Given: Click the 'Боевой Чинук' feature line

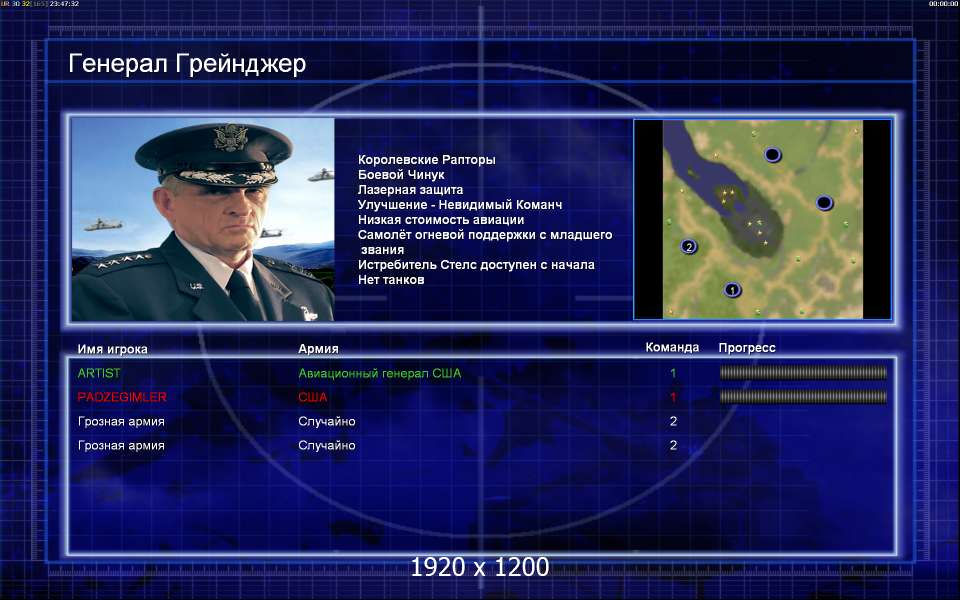Looking at the screenshot, I should tap(401, 174).
